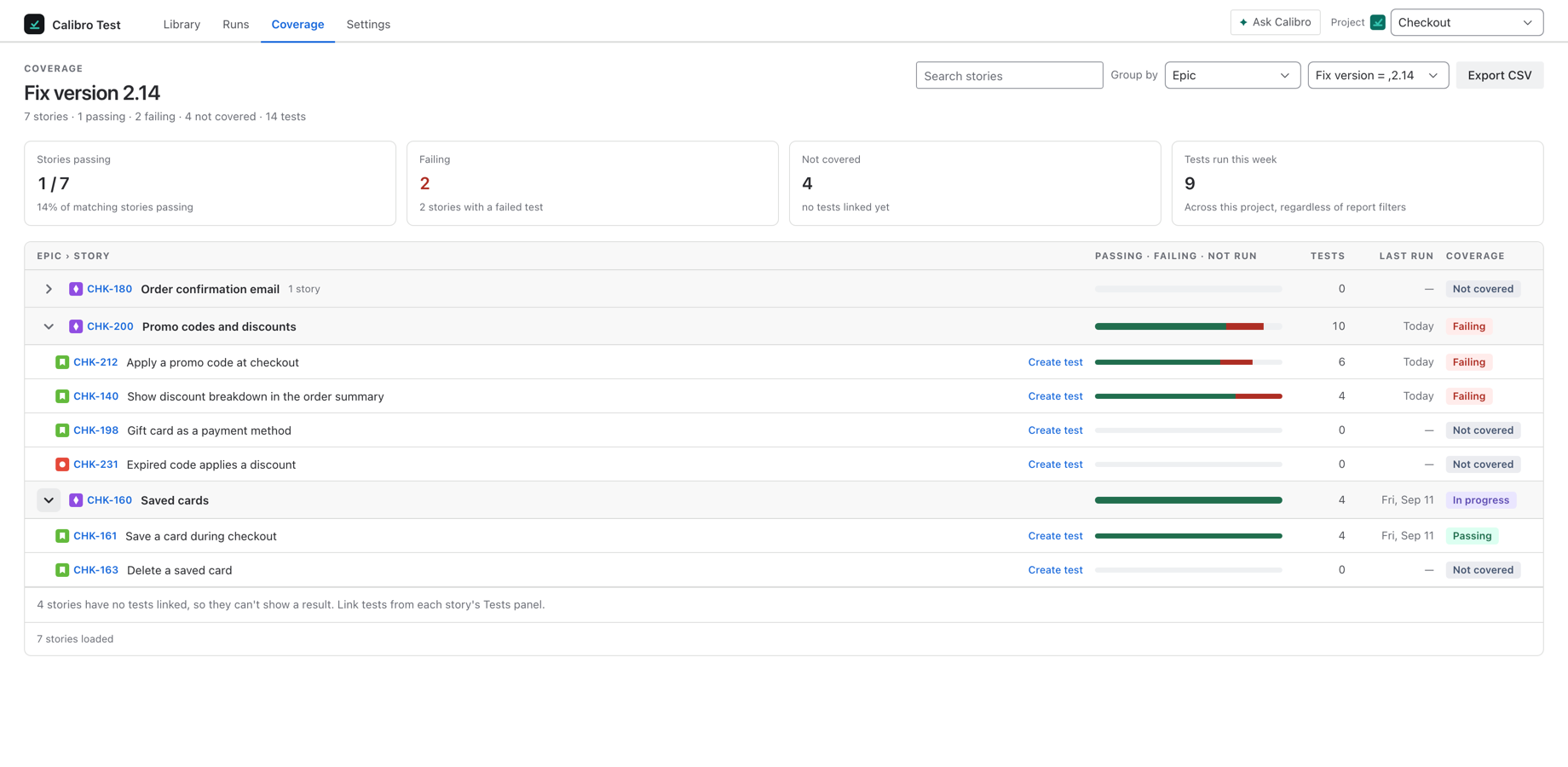The width and height of the screenshot is (1568, 767).
Task: Click the In progress badge on Saved cards
Action: coord(1481,500)
